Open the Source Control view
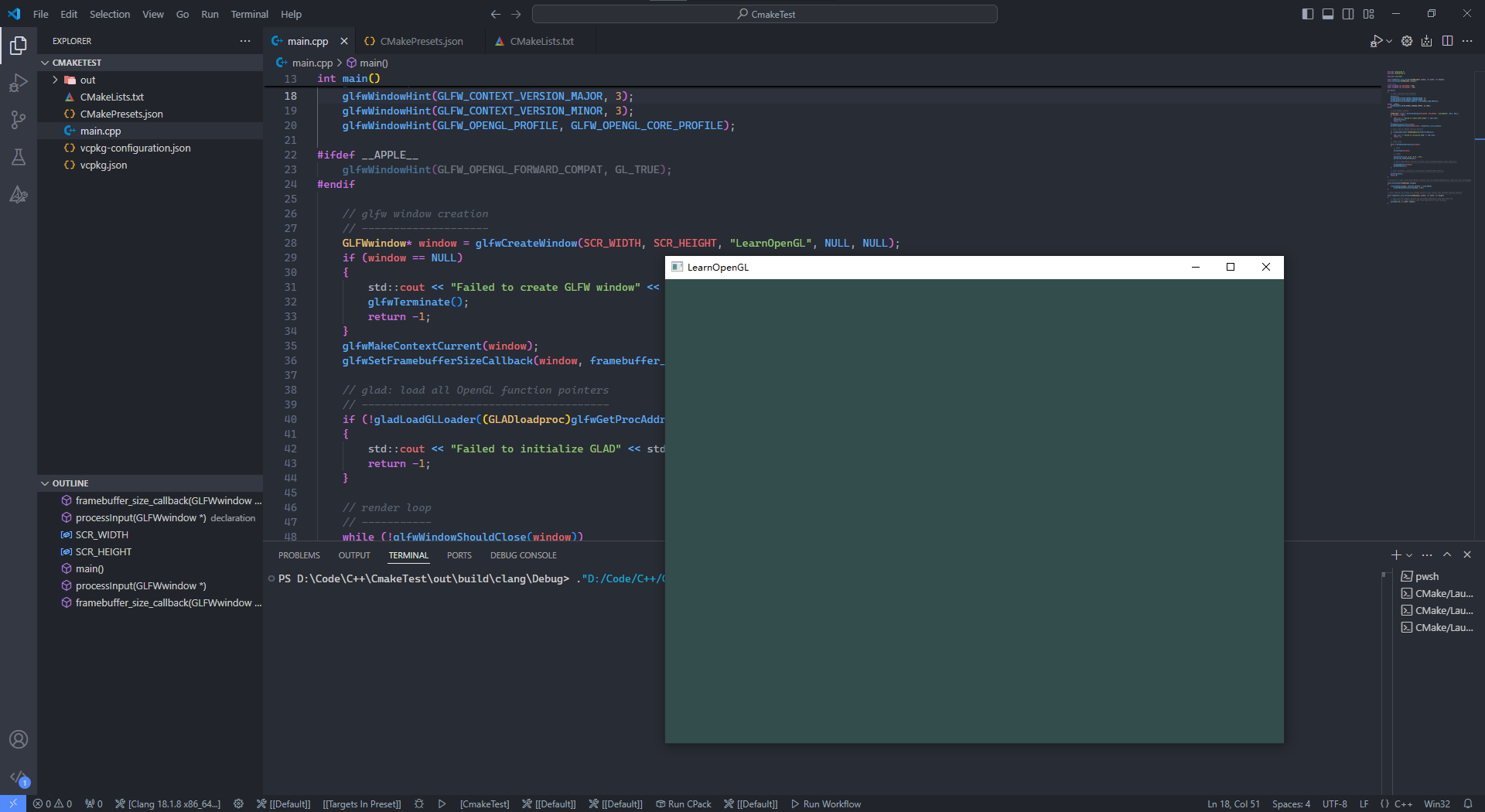This screenshot has height=812, width=1485. (x=19, y=120)
